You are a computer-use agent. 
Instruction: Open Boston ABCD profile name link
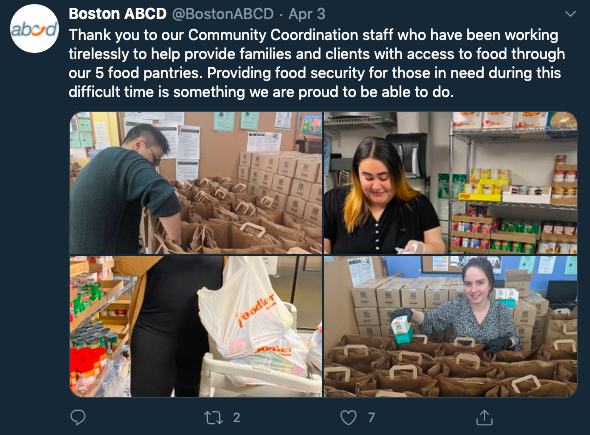click(x=117, y=14)
